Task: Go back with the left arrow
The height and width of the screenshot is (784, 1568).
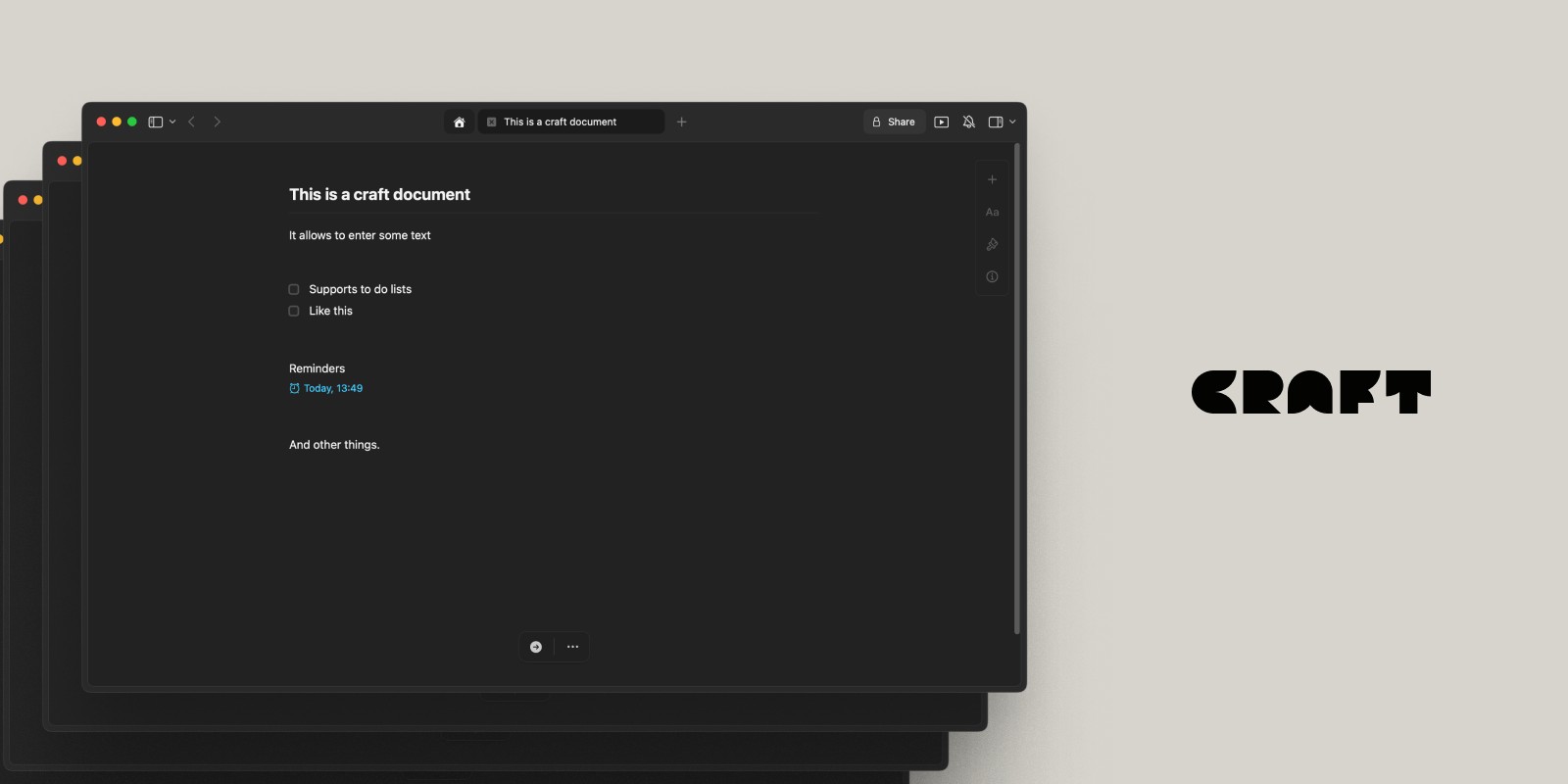Action: pyautogui.click(x=191, y=122)
